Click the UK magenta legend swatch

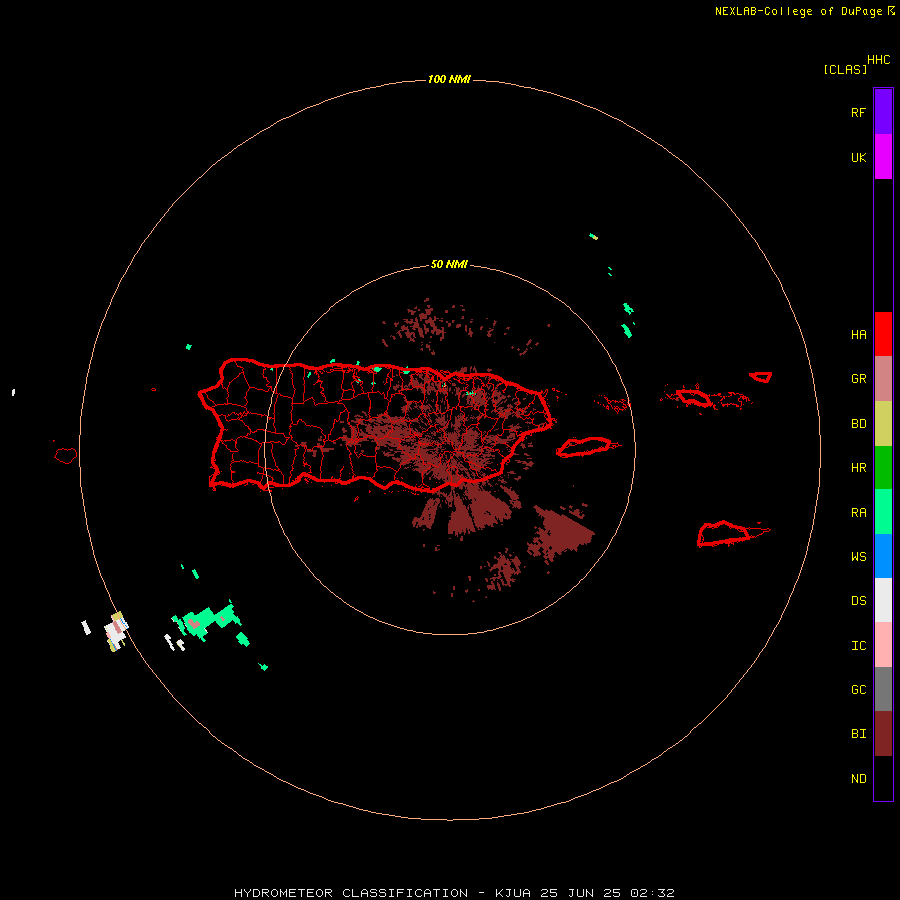point(883,157)
